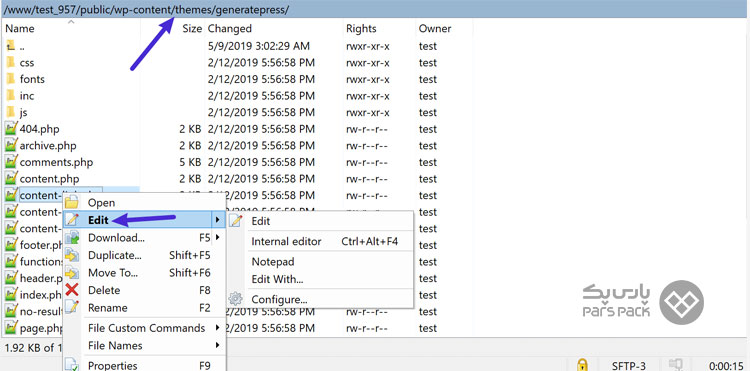Click the pencil icon beside Edit menu entry

[x=72, y=220]
